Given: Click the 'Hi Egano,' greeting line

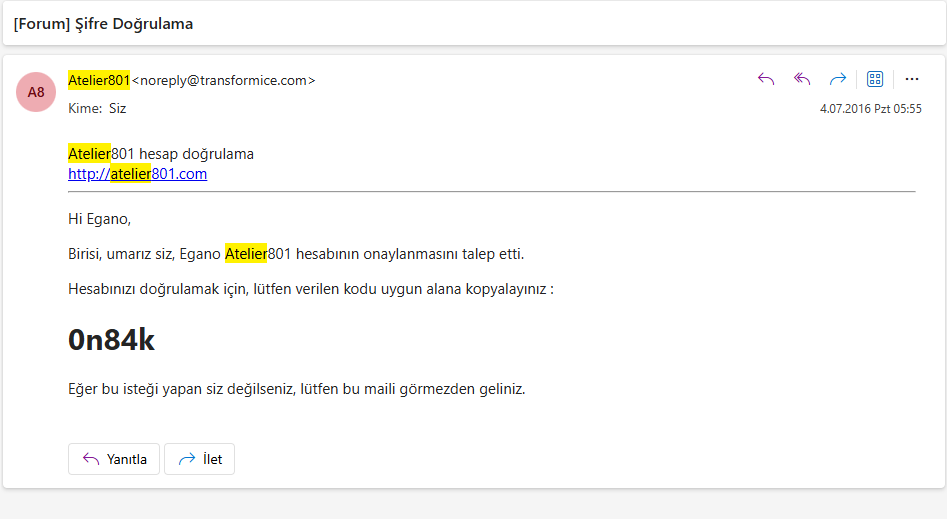Looking at the screenshot, I should click(x=100, y=219).
